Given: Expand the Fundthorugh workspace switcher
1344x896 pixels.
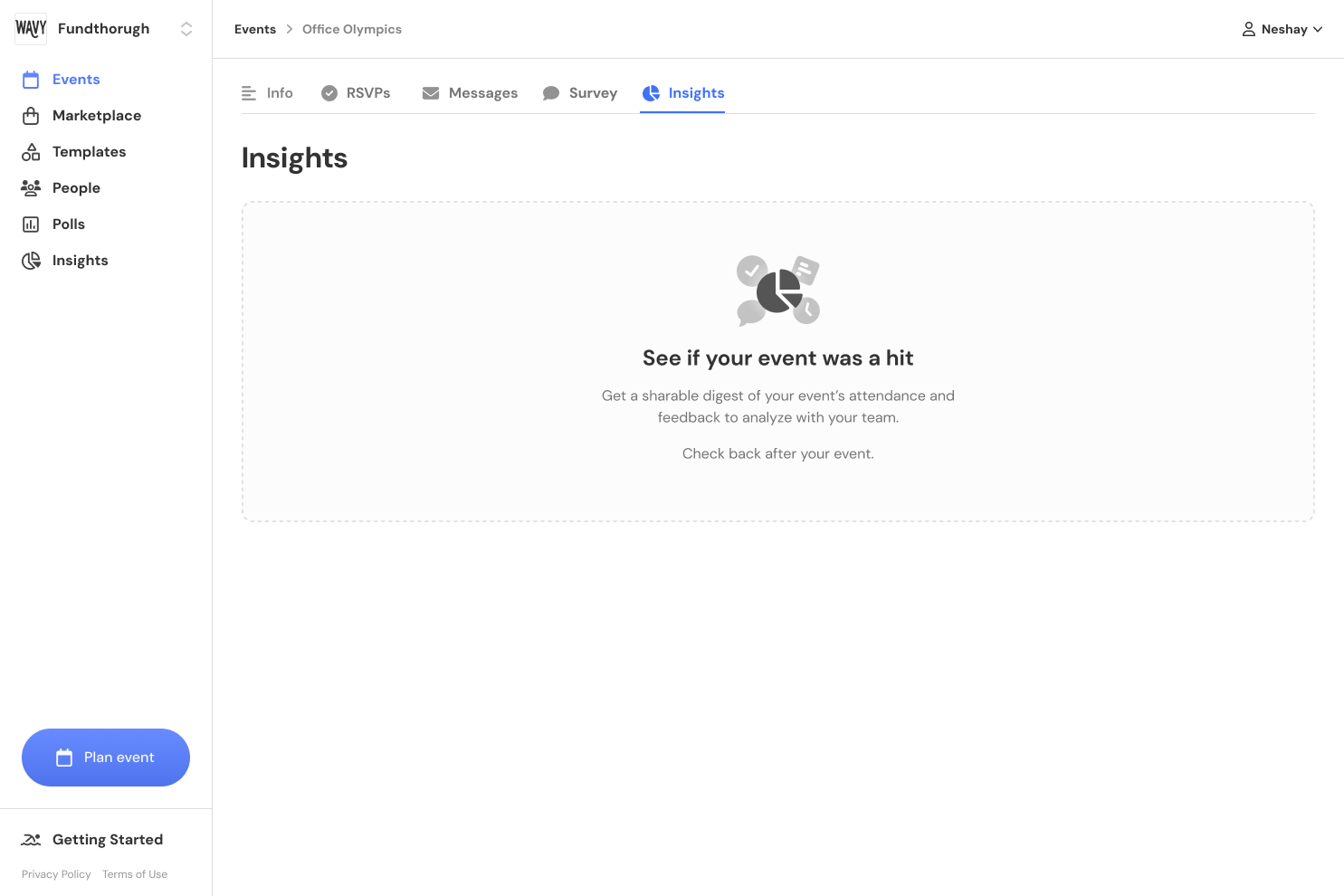Looking at the screenshot, I should [x=186, y=29].
